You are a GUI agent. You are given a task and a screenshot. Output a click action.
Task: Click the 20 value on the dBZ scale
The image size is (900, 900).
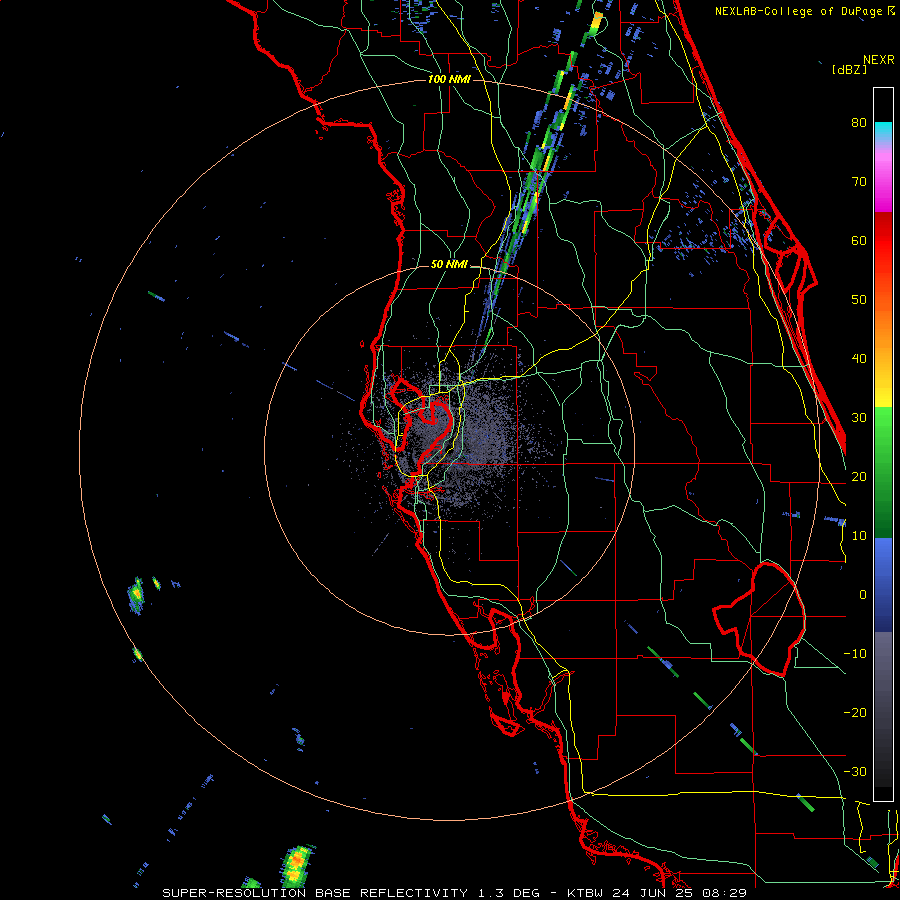[x=859, y=476]
